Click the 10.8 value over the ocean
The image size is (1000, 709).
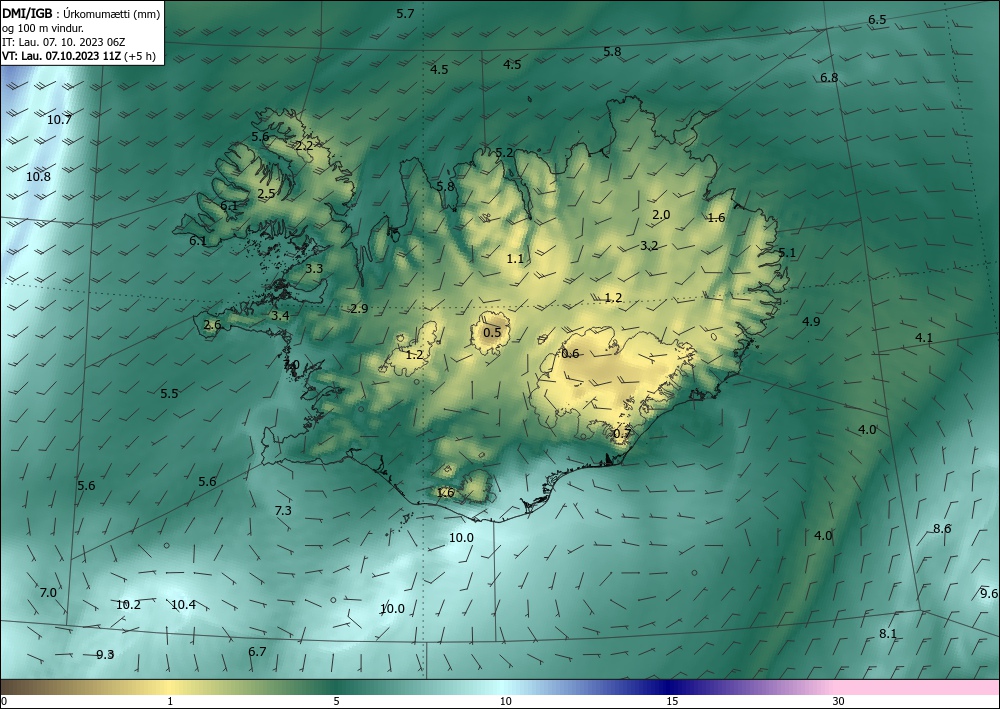pyautogui.click(x=38, y=177)
